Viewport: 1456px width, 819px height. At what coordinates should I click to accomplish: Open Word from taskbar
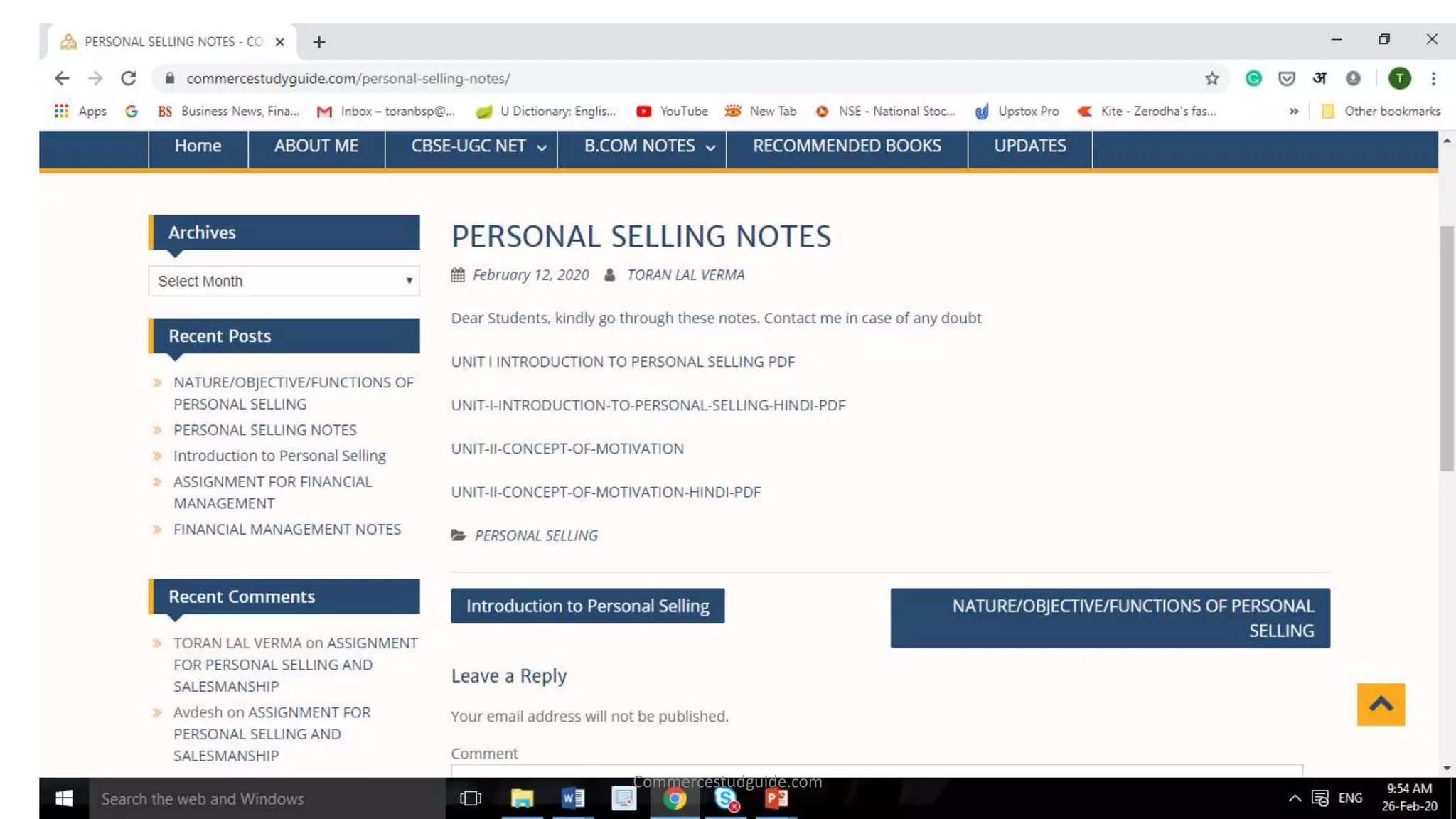pyautogui.click(x=573, y=798)
